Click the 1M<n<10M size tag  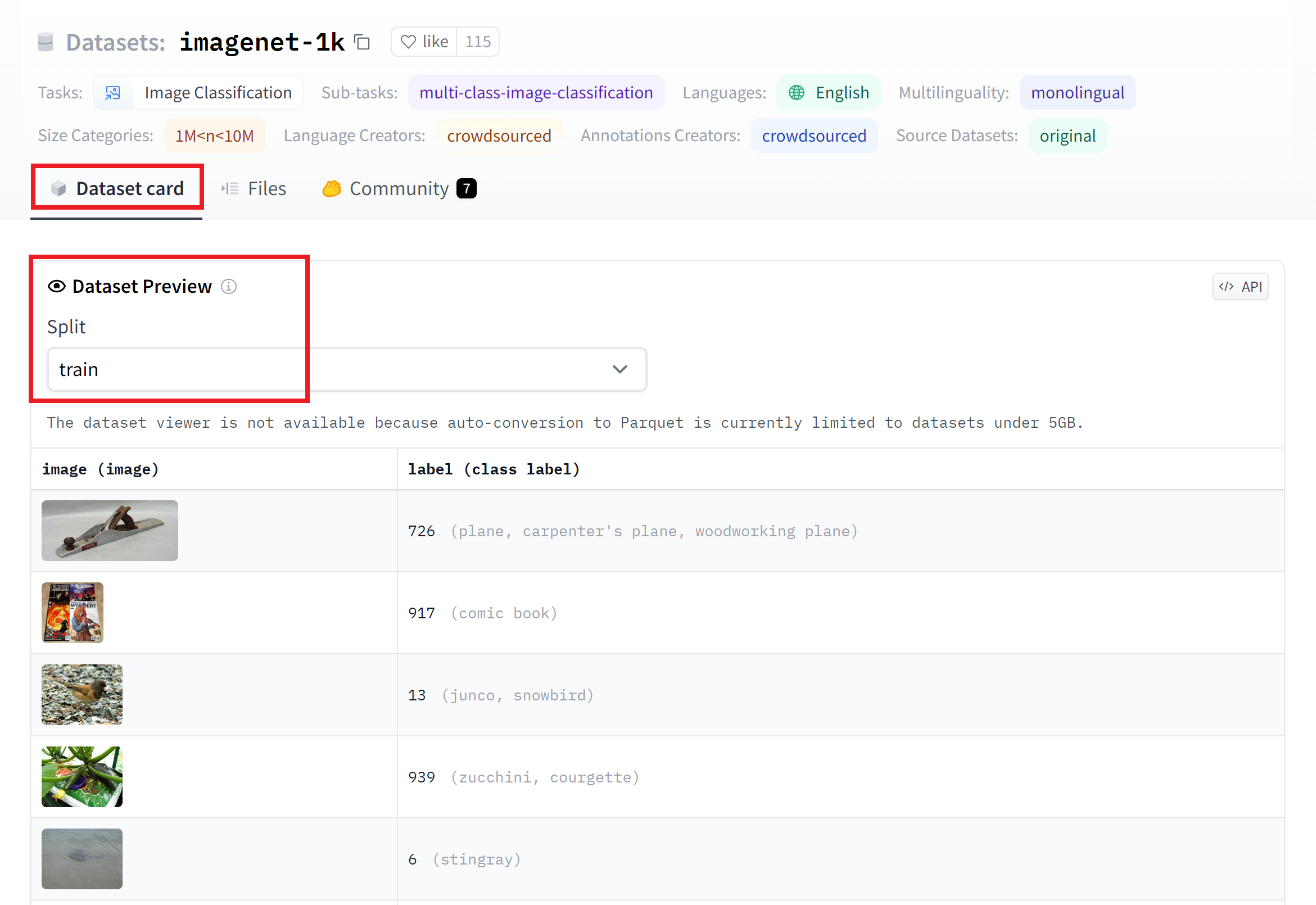[214, 135]
